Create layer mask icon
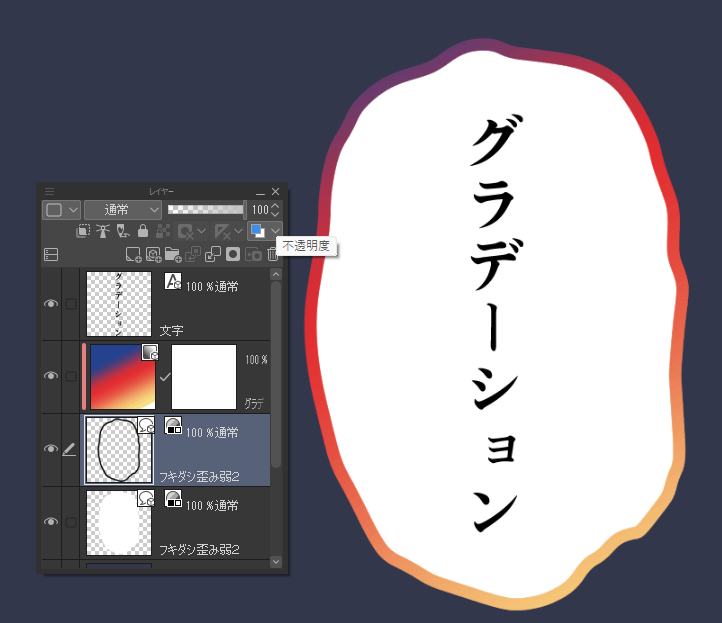Screen dimensions: 722x623 [233, 254]
